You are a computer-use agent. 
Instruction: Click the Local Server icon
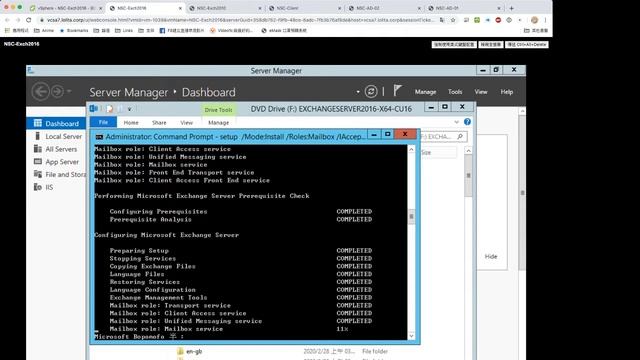coord(38,136)
